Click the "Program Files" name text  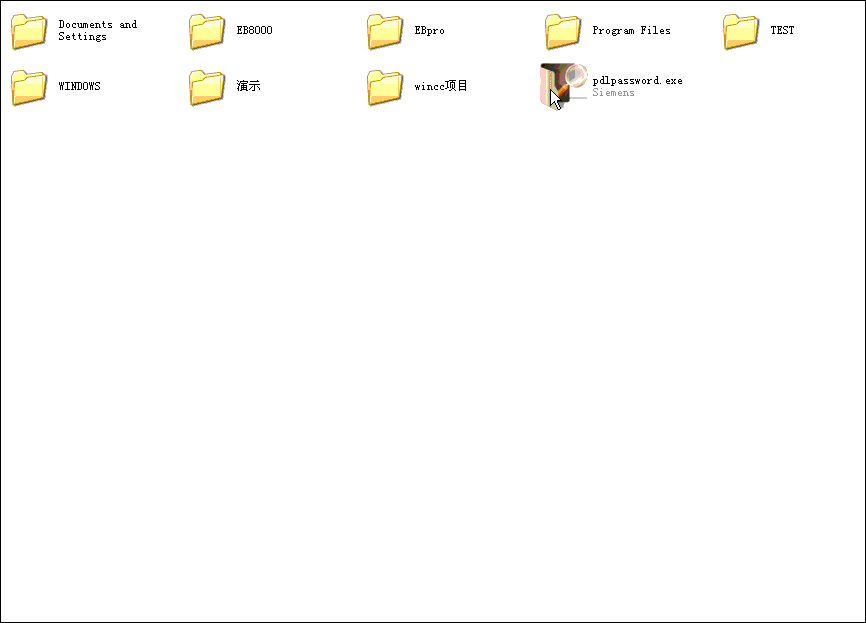pos(631,30)
